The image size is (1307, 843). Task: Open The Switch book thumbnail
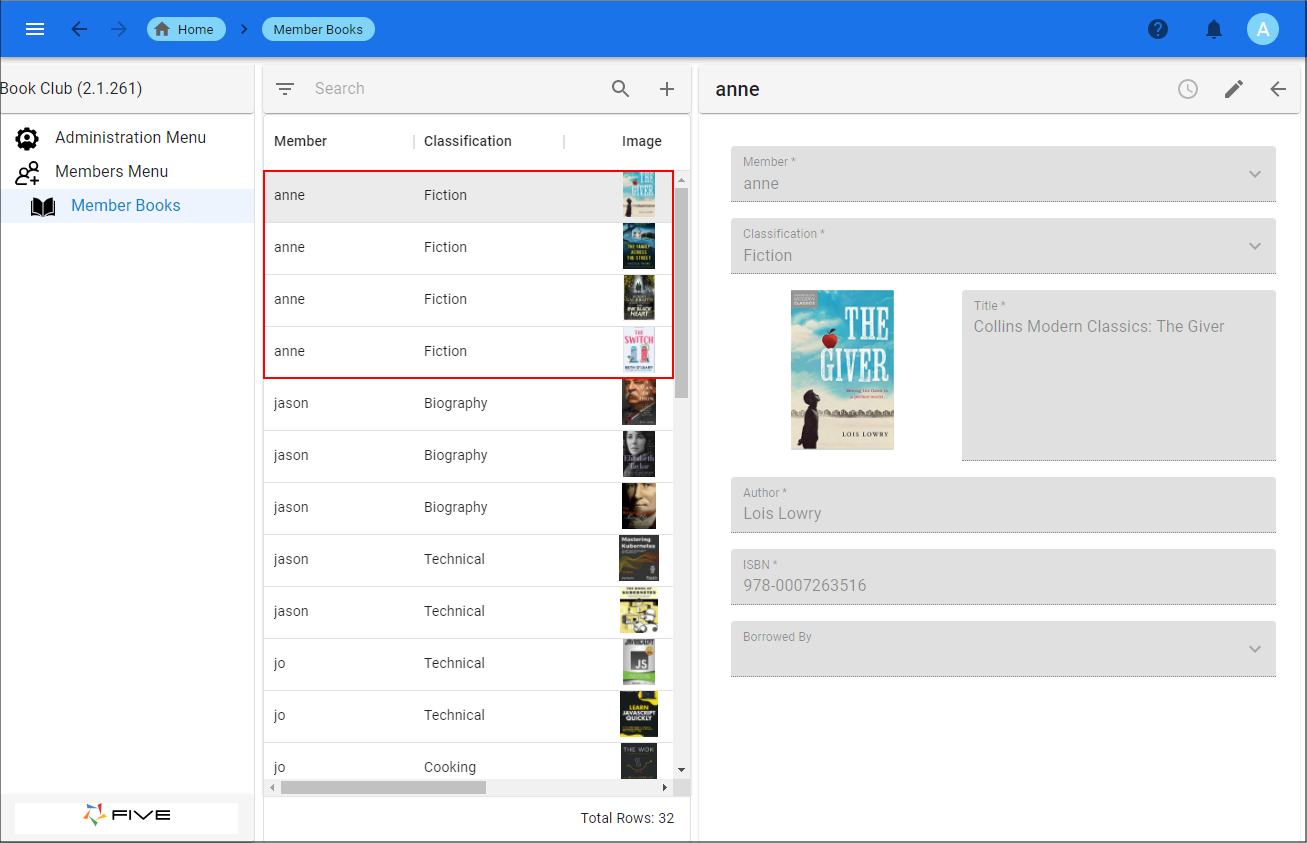pyautogui.click(x=639, y=351)
